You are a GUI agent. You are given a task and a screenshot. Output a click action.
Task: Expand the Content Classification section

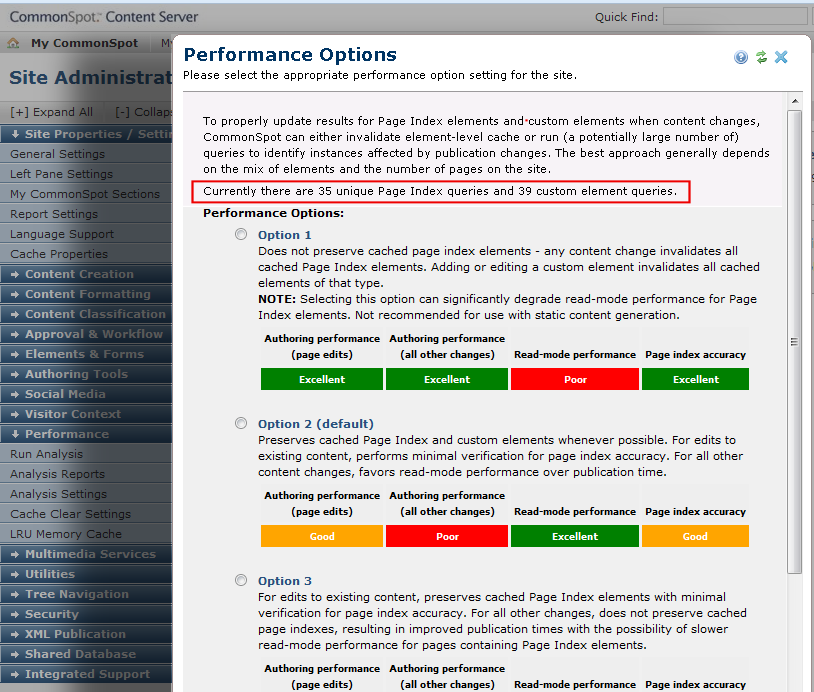pos(86,314)
